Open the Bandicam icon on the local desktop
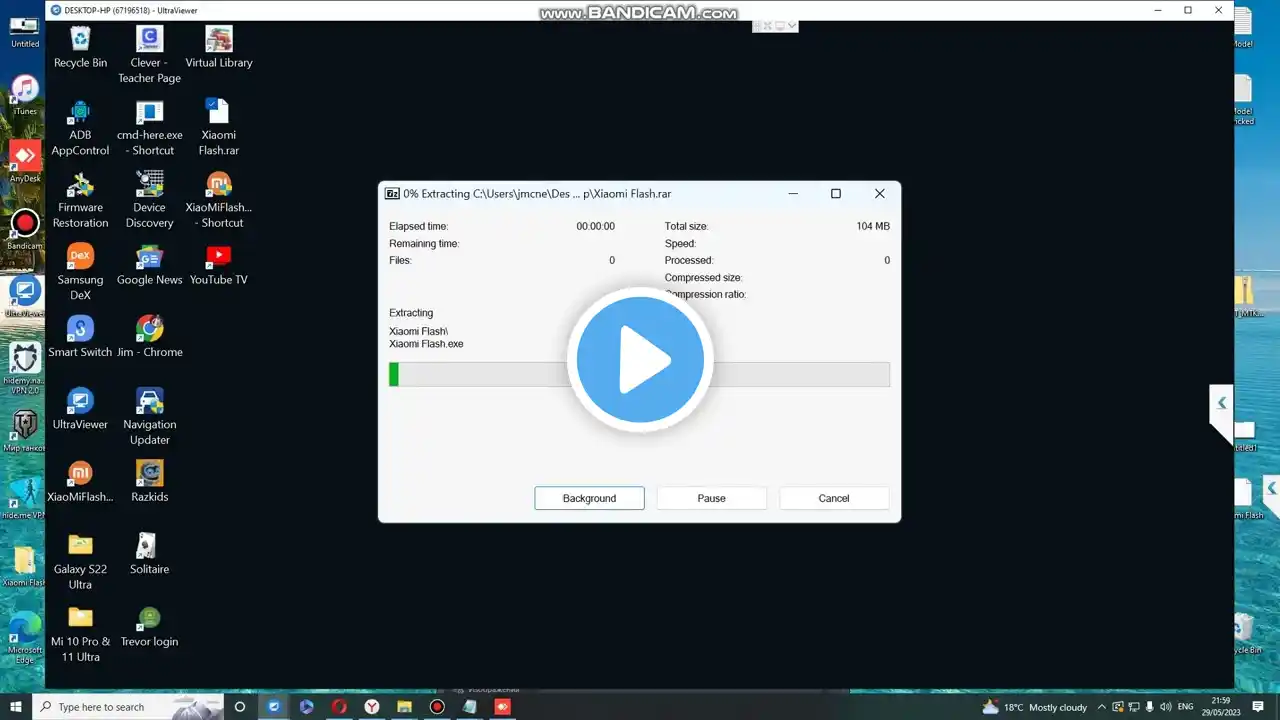Image resolution: width=1280 pixels, height=720 pixels. [x=24, y=228]
